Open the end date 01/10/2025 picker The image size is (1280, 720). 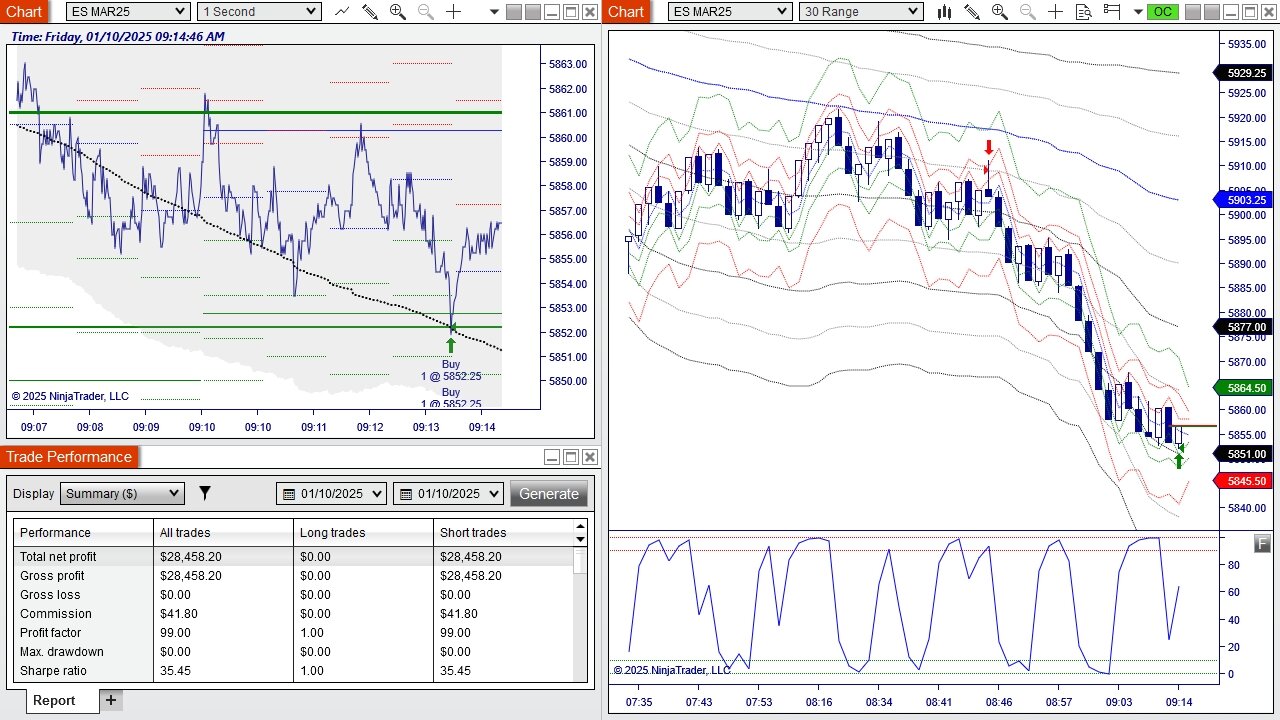[x=448, y=493]
